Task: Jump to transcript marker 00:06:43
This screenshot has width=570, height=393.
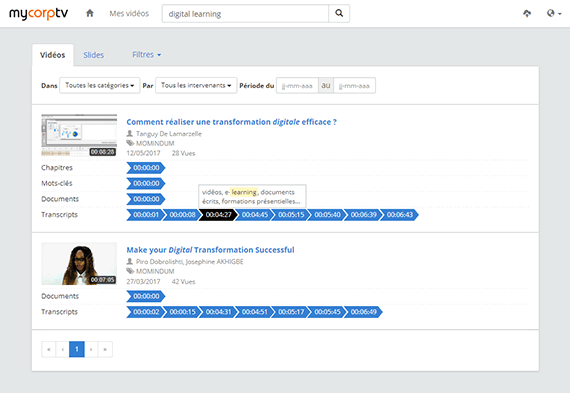Action: (x=400, y=214)
